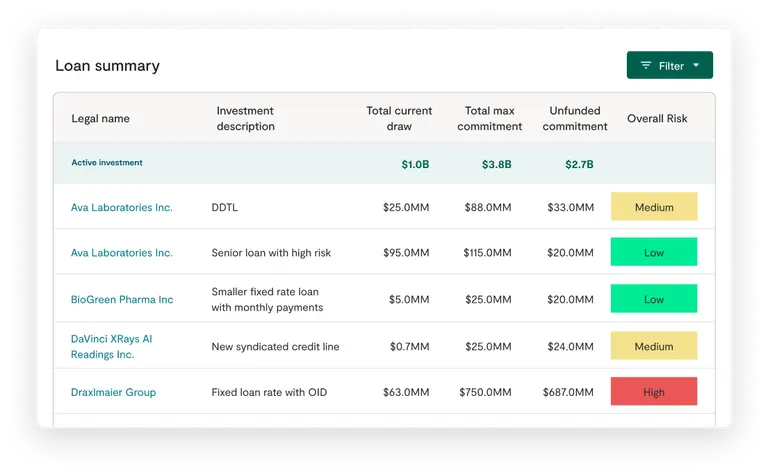Click the $1.0B total current draw value
Viewport: 768px width, 473px height.
pyautogui.click(x=415, y=165)
